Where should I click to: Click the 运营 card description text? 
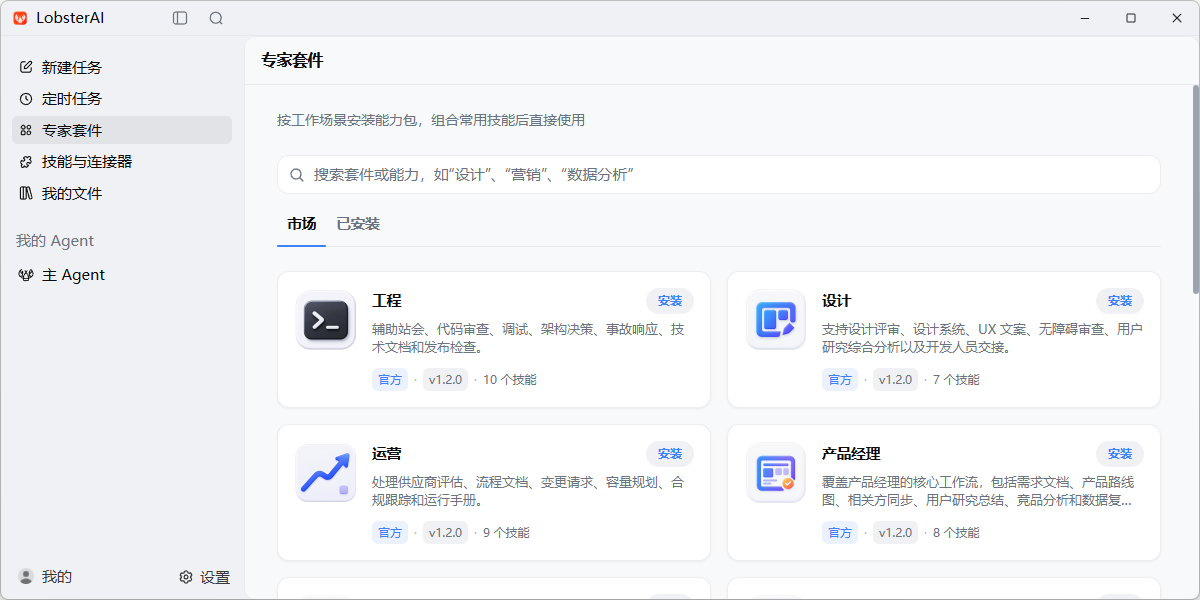tap(528, 491)
